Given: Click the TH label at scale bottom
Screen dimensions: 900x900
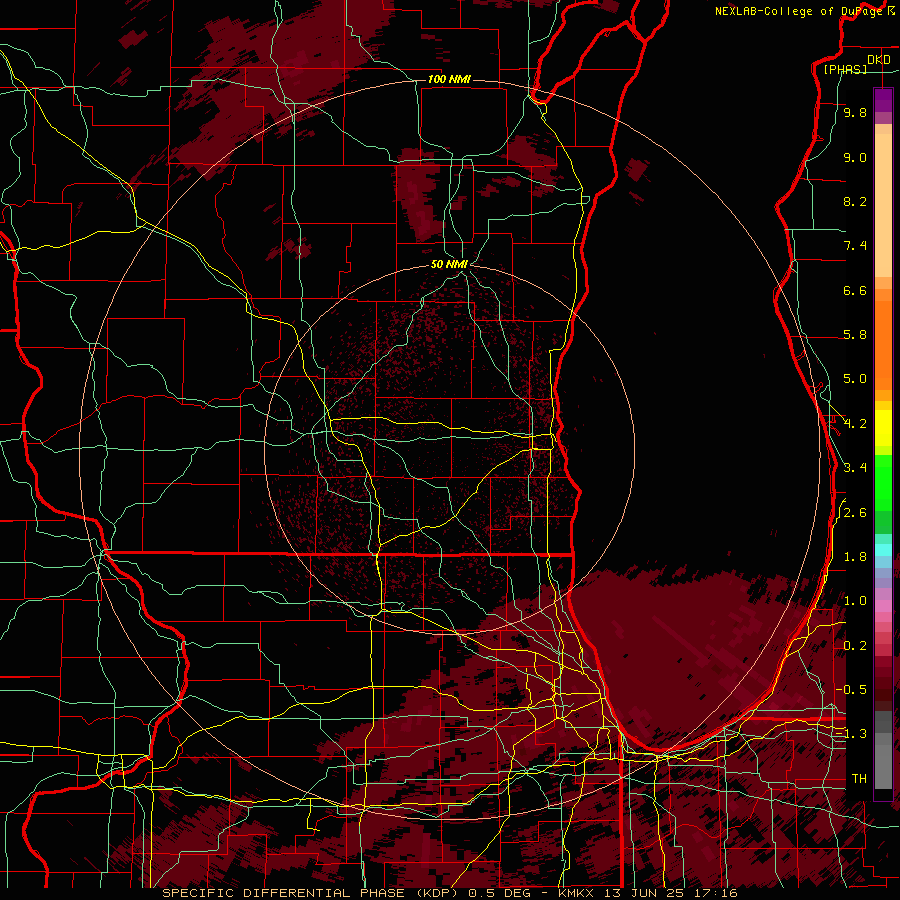Looking at the screenshot, I should (859, 779).
